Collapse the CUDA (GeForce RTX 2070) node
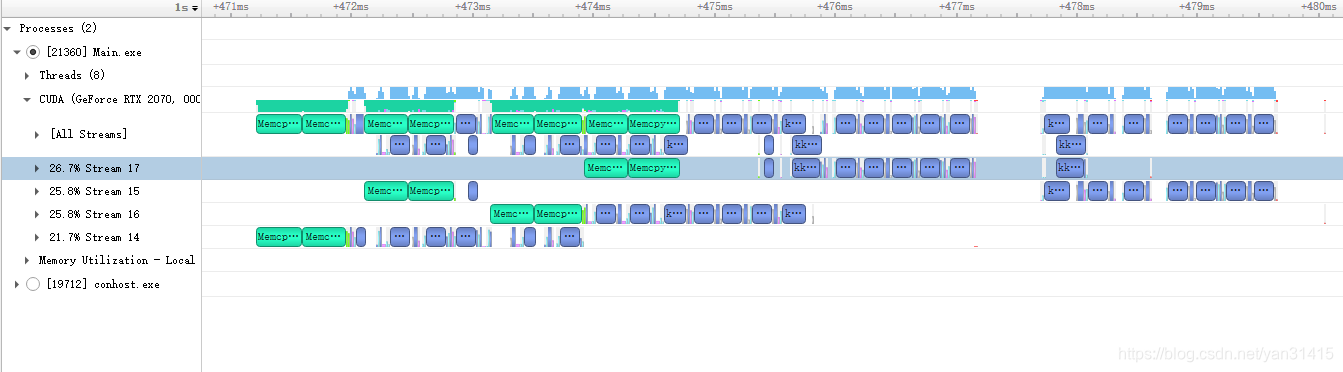The width and height of the screenshot is (1343, 372). [27, 99]
